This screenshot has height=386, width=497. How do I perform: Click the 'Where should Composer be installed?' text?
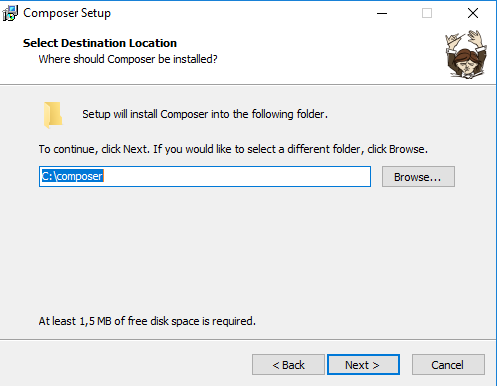[x=128, y=59]
